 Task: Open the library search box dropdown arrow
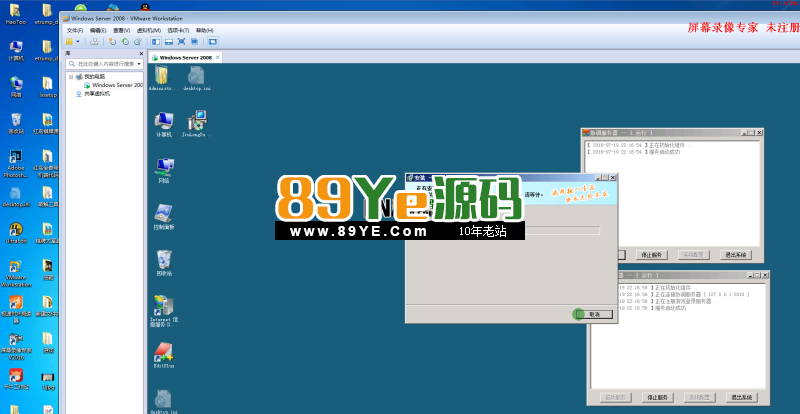(x=140, y=63)
